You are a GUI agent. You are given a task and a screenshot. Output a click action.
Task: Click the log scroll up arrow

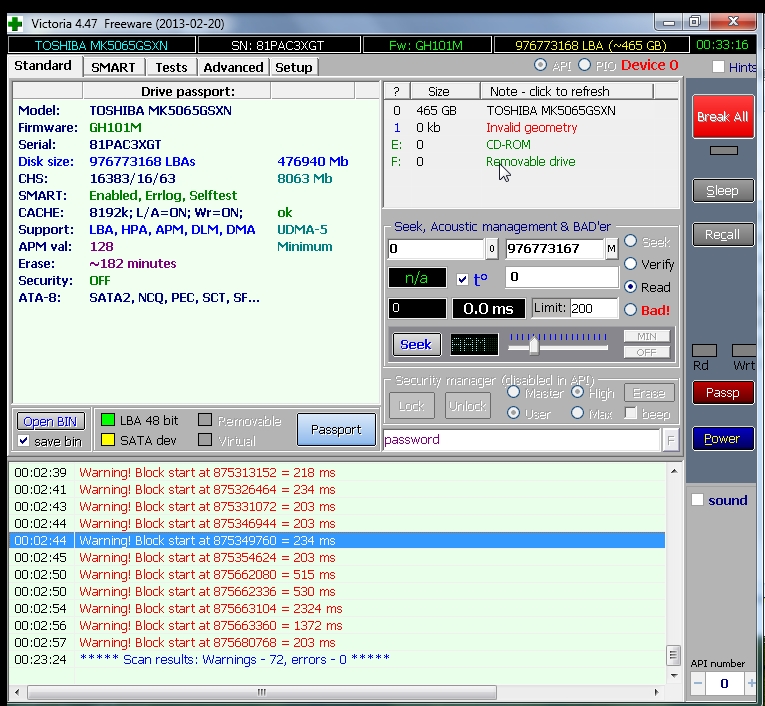(674, 471)
